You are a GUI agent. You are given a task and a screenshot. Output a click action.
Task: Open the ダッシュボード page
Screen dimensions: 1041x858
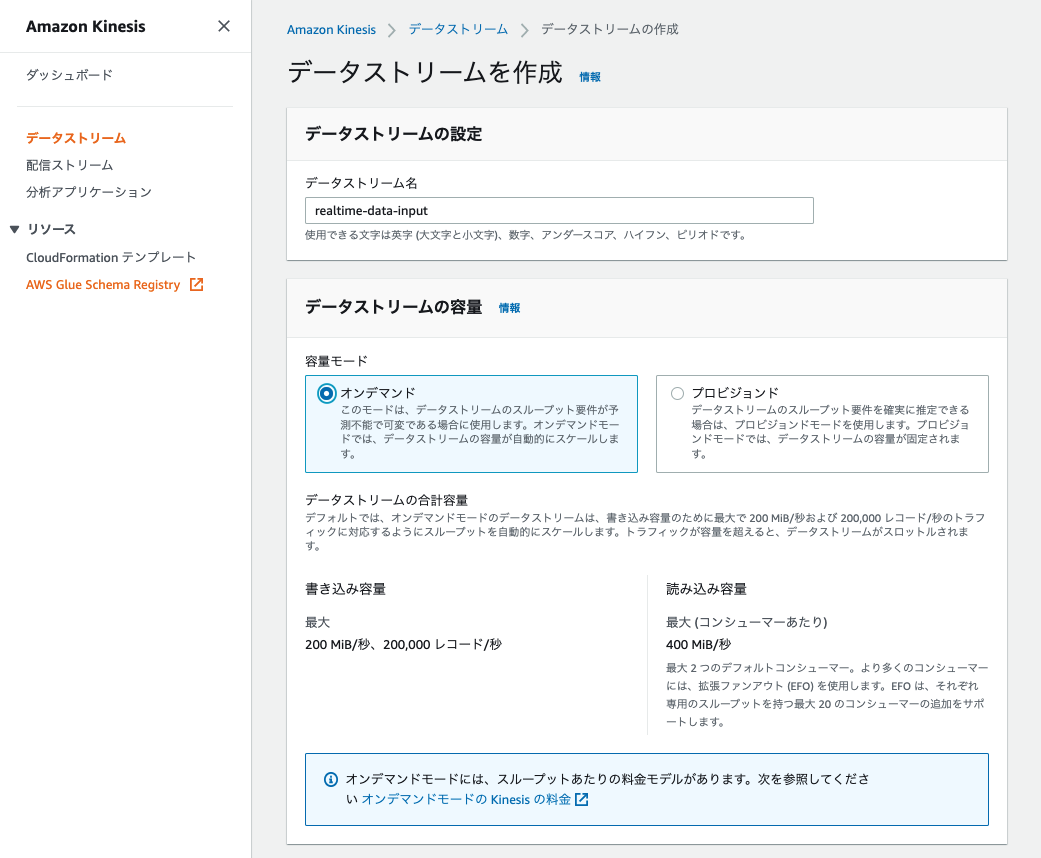click(x=69, y=75)
